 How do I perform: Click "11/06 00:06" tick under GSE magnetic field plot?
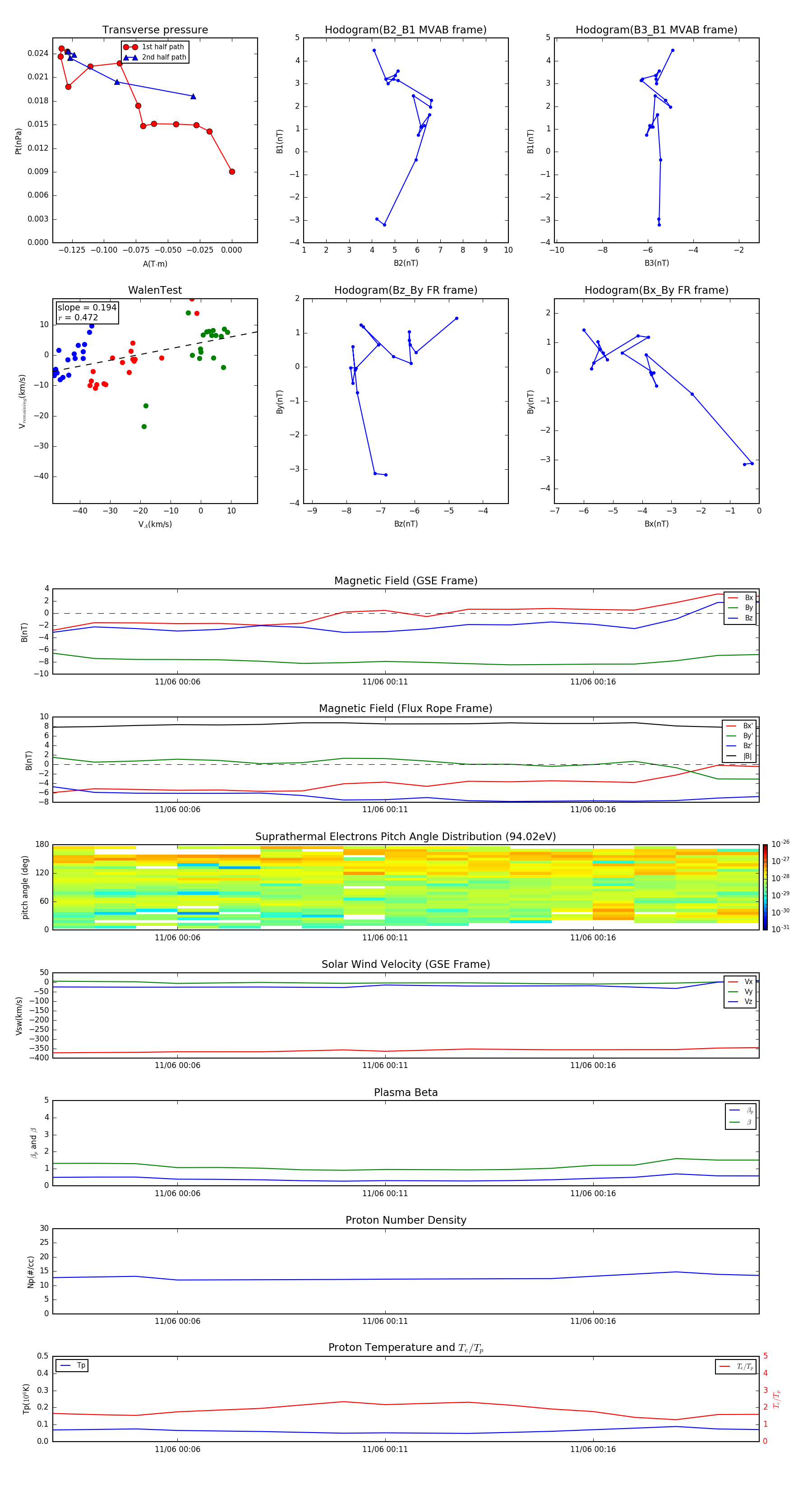[x=177, y=682]
